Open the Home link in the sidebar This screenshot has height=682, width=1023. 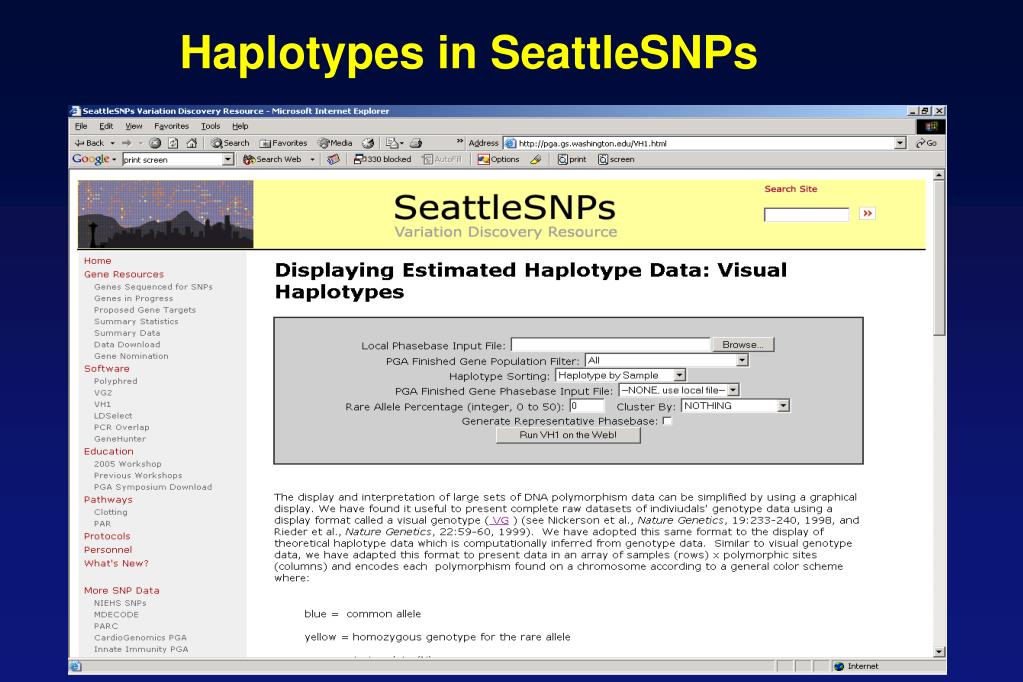(97, 261)
